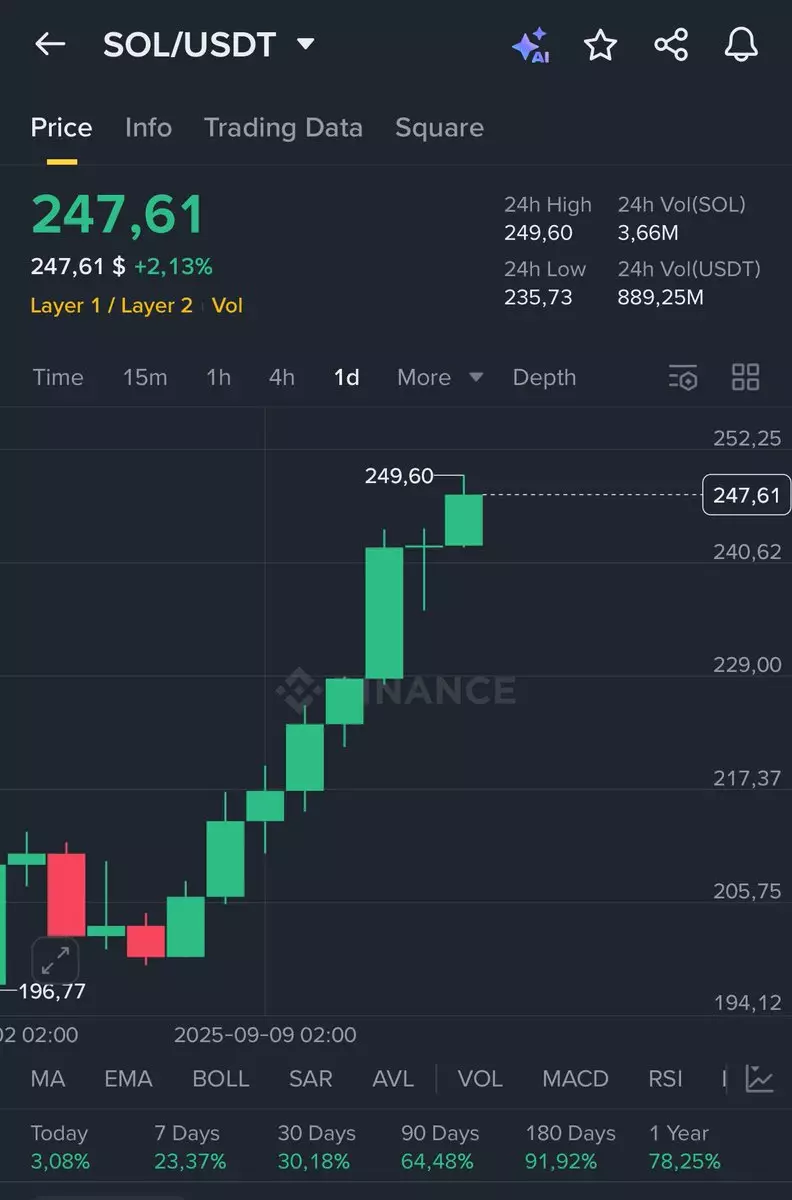Expand the More timeframes dropdown

point(440,377)
